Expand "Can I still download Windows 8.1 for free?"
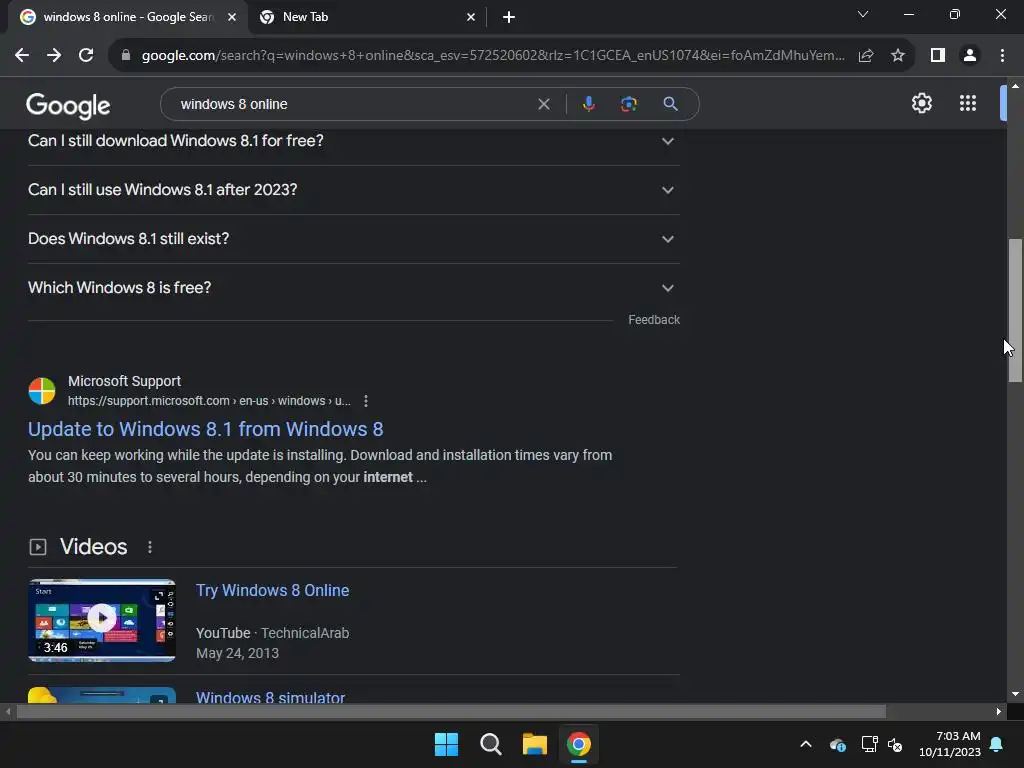1024x768 pixels. click(353, 141)
